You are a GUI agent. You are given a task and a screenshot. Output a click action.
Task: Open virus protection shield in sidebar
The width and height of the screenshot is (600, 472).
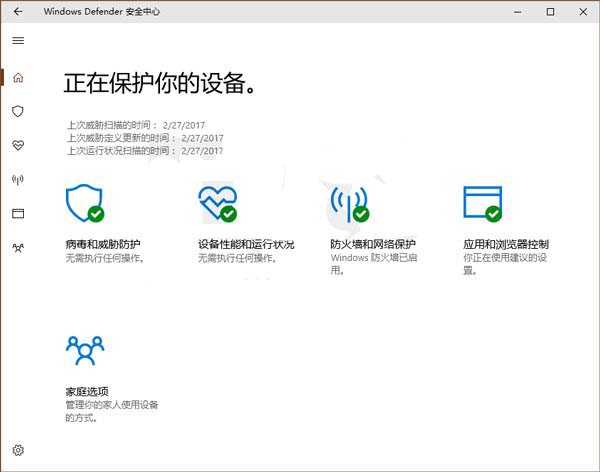click(18, 111)
